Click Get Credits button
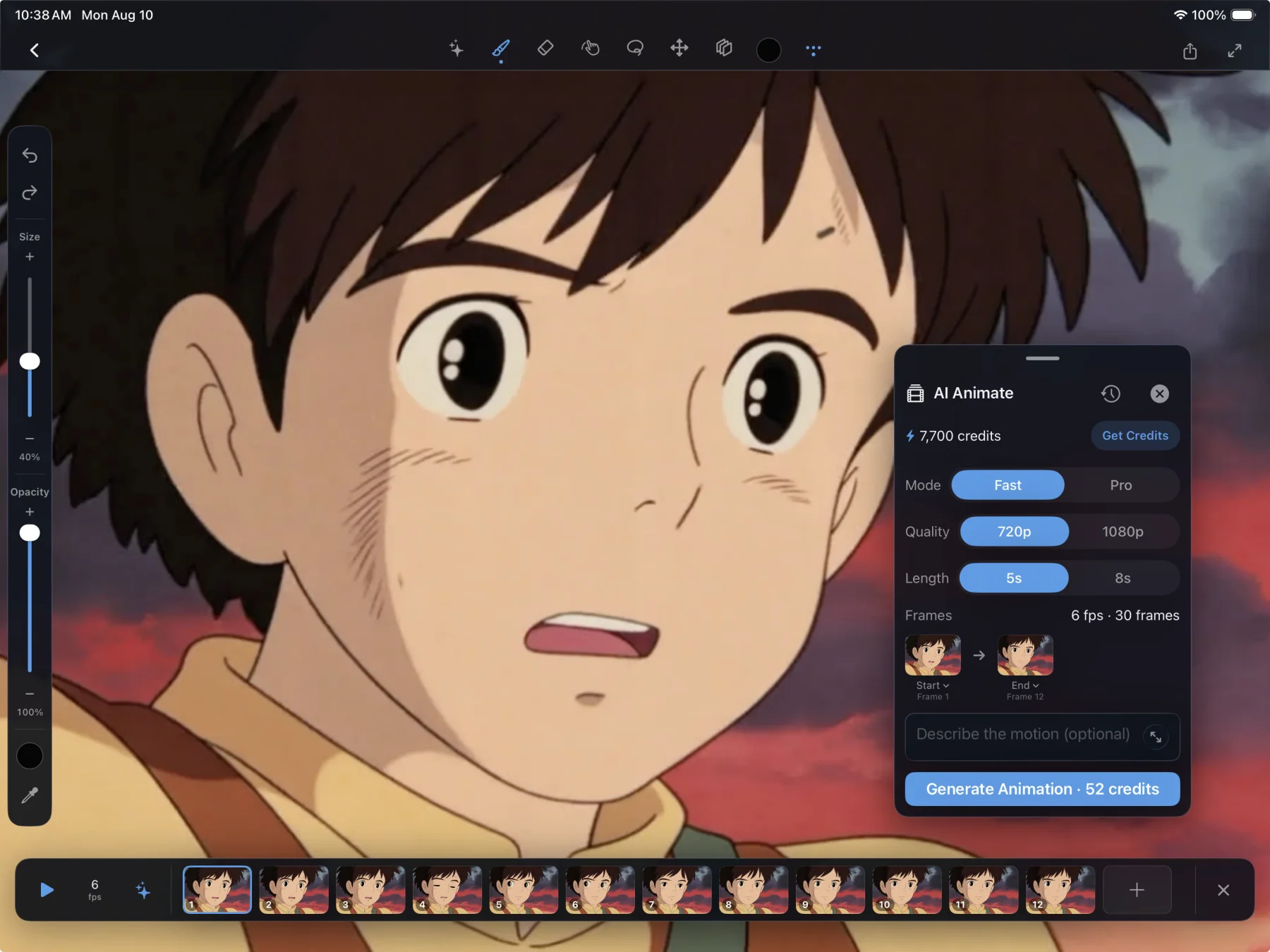 coord(1135,436)
